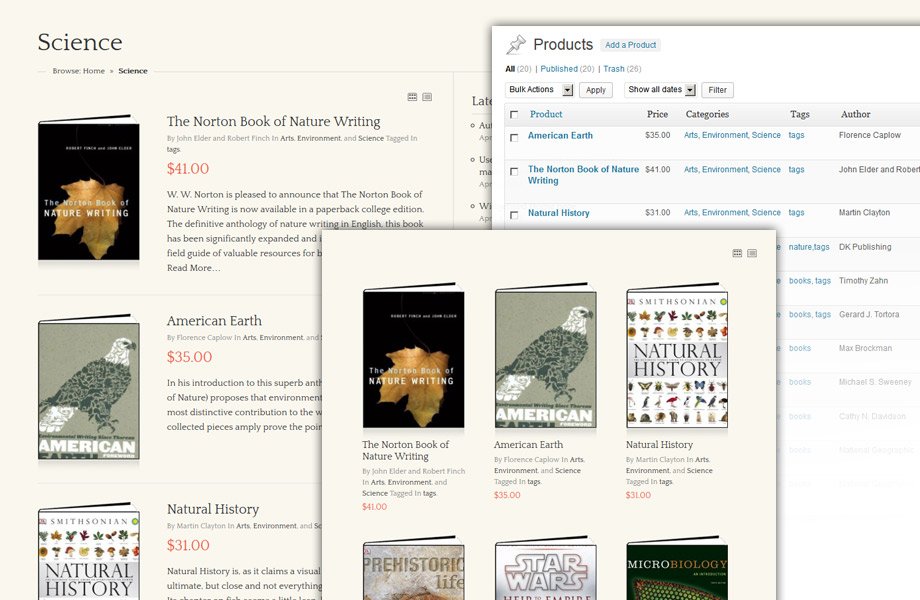Viewport: 920px width, 600px height.
Task: Check the Norton Book of Nature Writing row checkbox
Action: pos(515,172)
